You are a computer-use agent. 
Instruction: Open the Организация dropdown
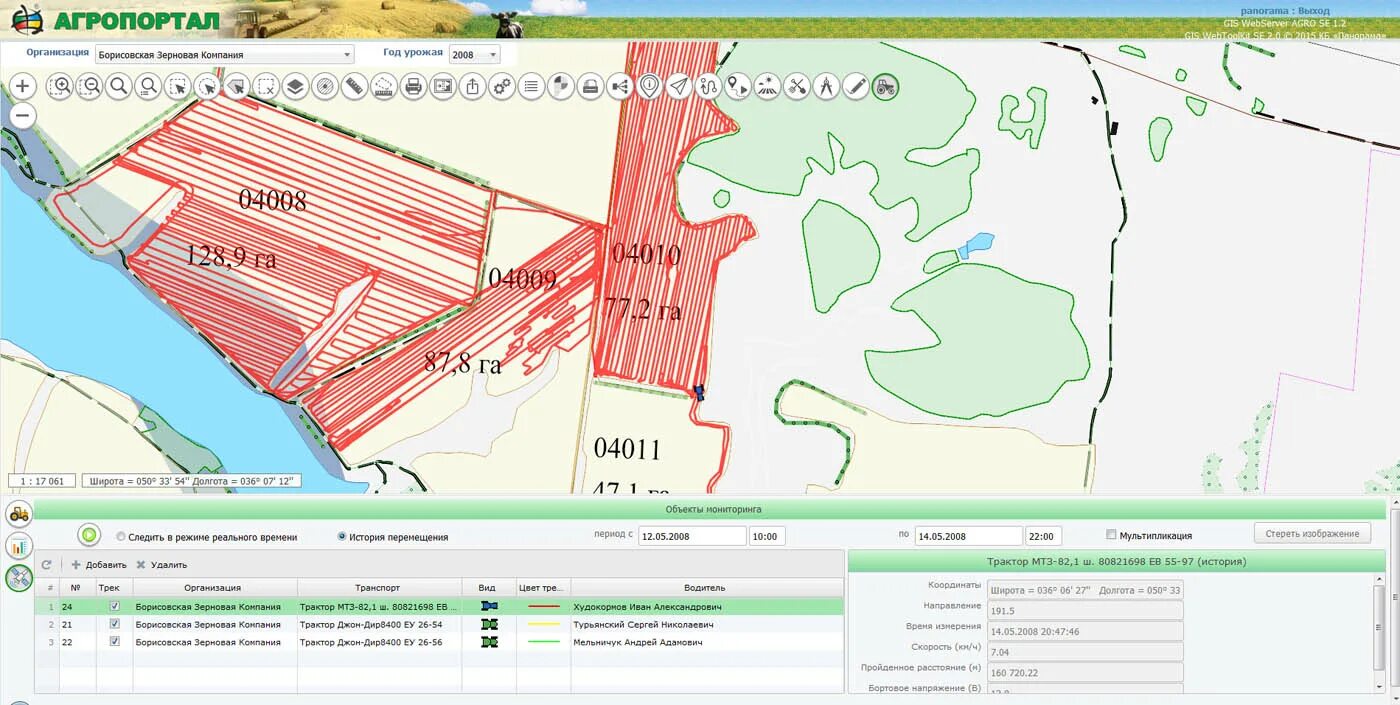tap(225, 55)
